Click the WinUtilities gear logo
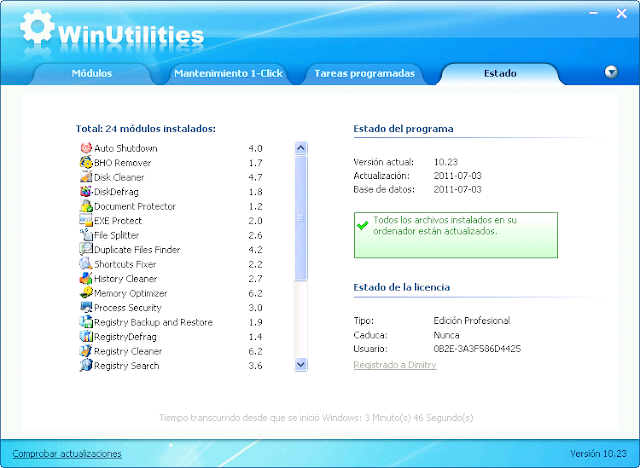Viewport: 640px width, 468px height. click(37, 27)
